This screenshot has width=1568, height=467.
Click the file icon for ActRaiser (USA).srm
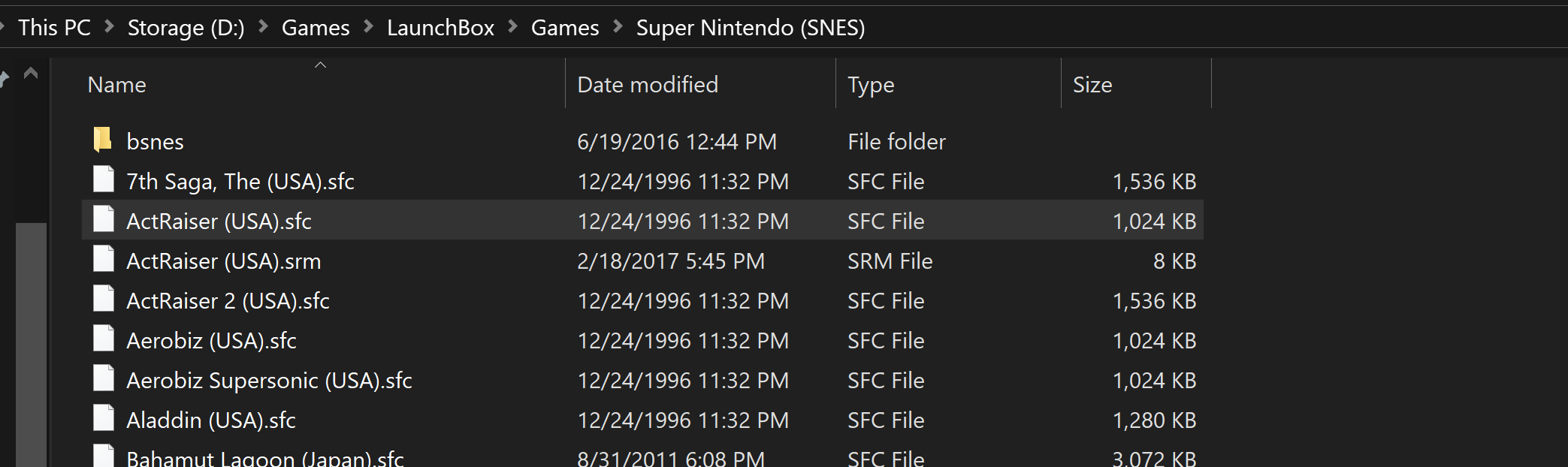tap(103, 260)
